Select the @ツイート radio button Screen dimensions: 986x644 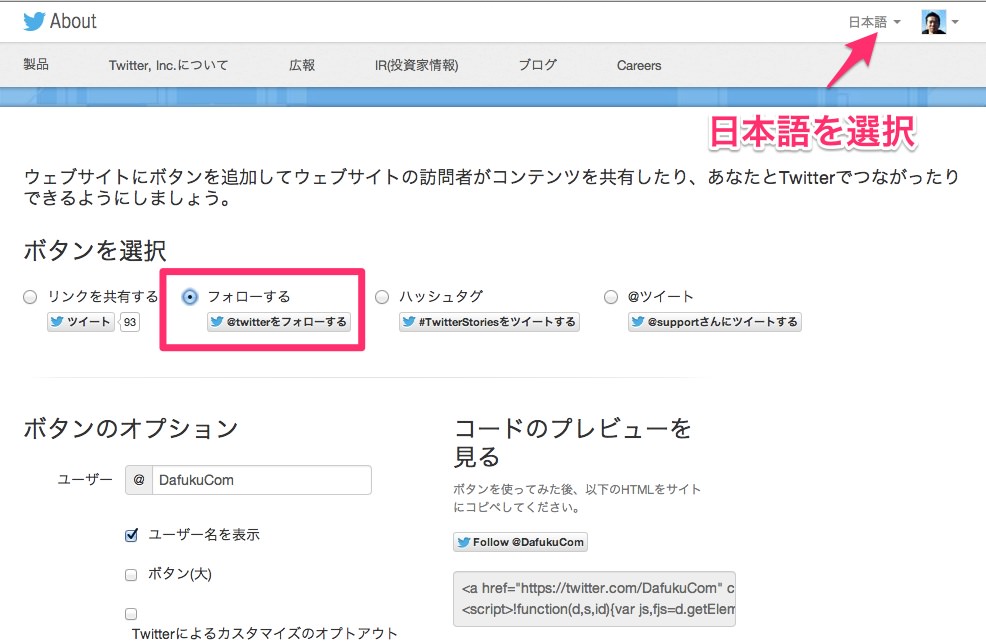pyautogui.click(x=611, y=297)
